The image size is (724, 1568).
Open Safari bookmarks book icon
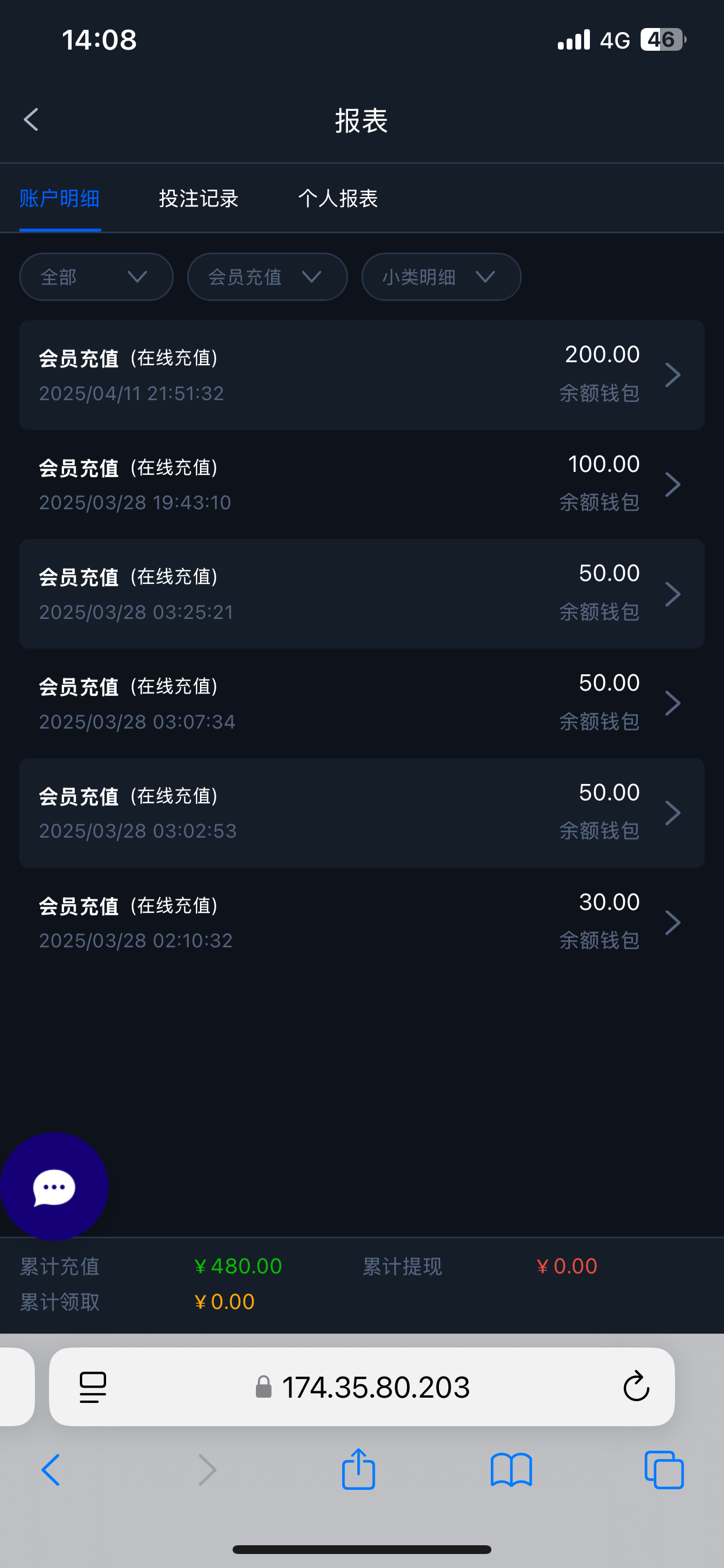click(511, 1470)
